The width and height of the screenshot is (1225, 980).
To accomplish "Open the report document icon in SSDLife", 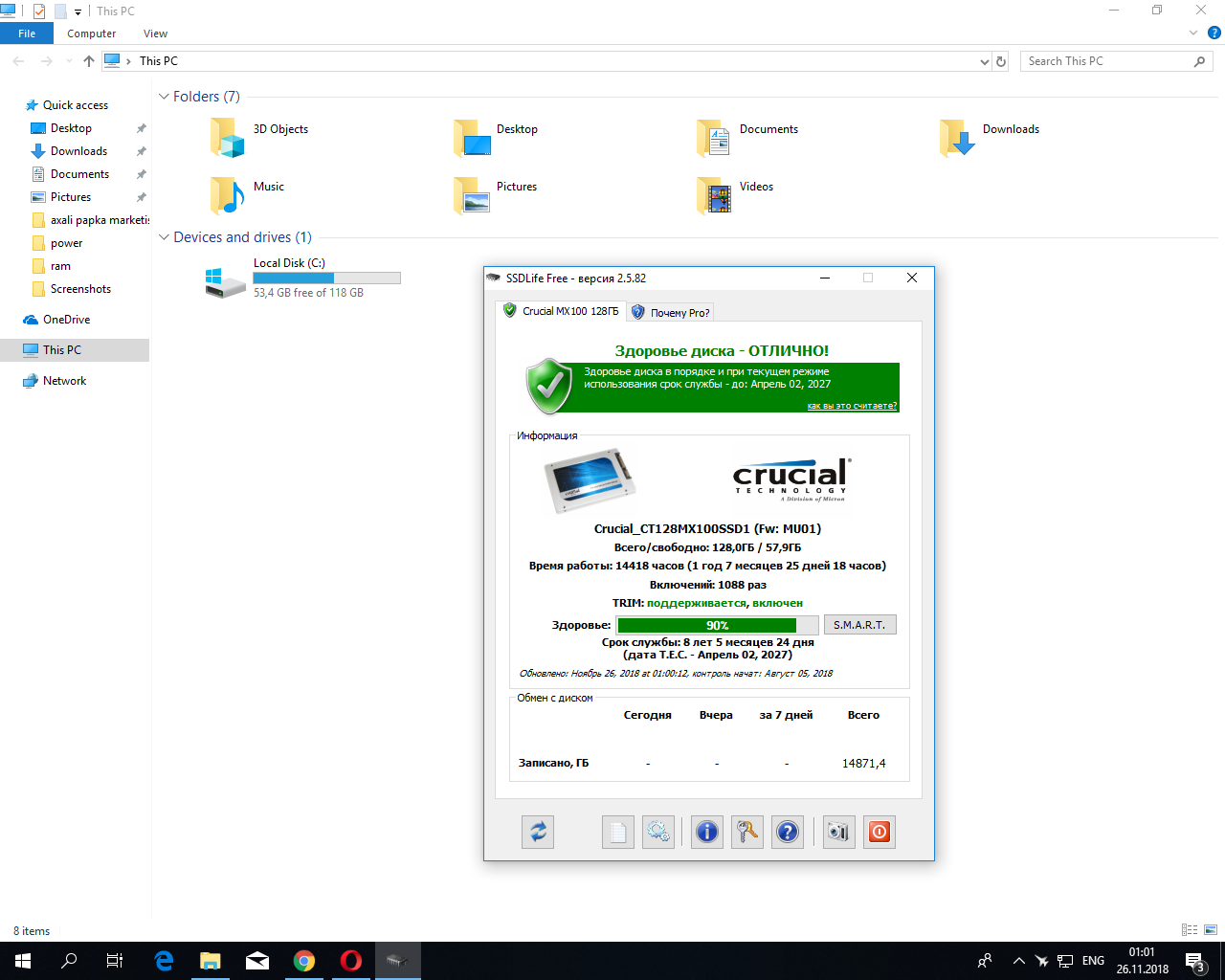I will tap(617, 832).
